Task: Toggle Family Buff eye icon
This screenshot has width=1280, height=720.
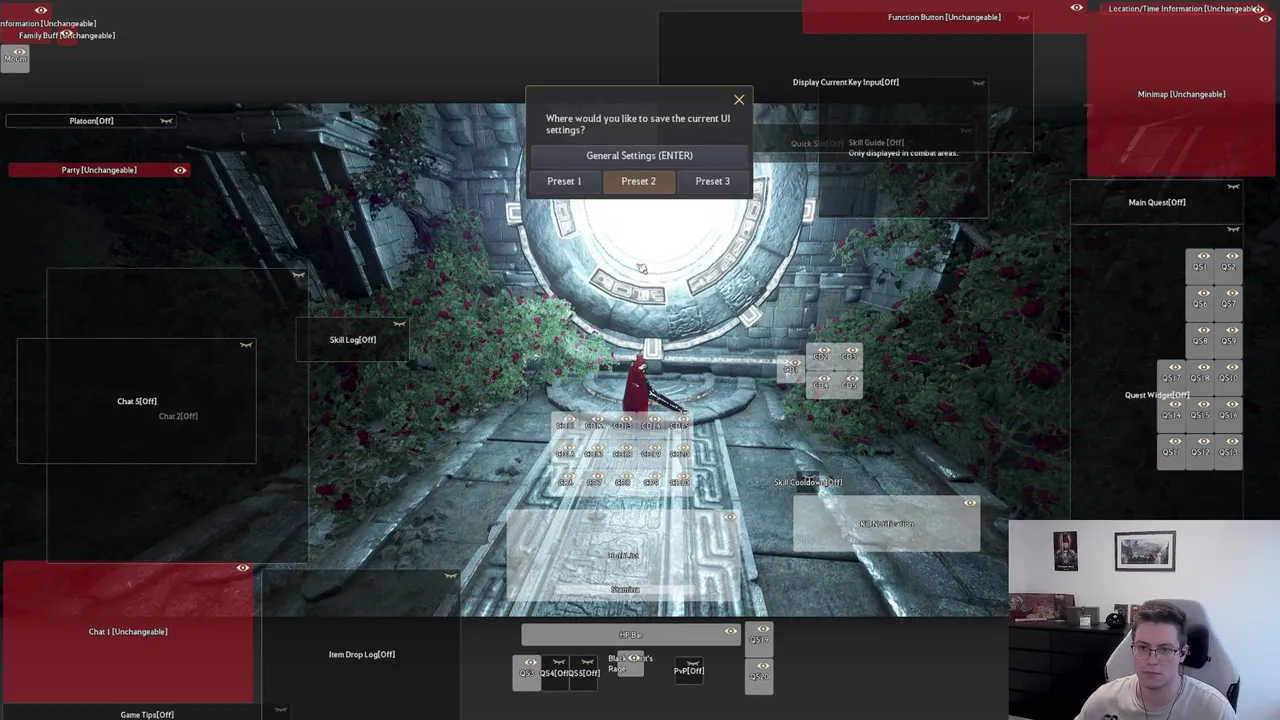Action: coord(66,34)
